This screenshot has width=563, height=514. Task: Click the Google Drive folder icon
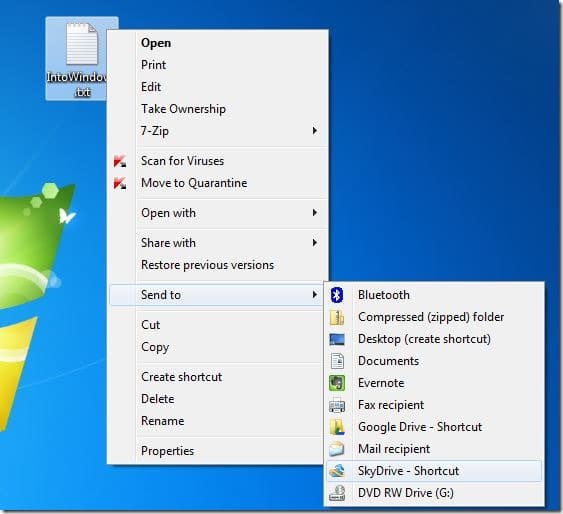coord(337,427)
